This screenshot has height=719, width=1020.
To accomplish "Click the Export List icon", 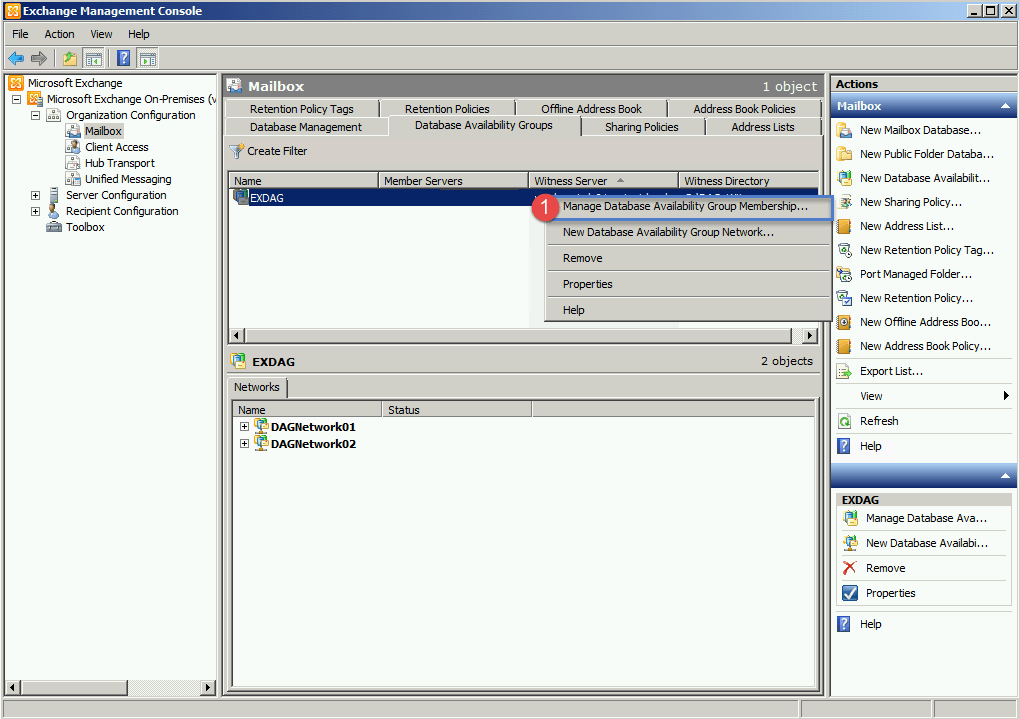I will pos(844,372).
